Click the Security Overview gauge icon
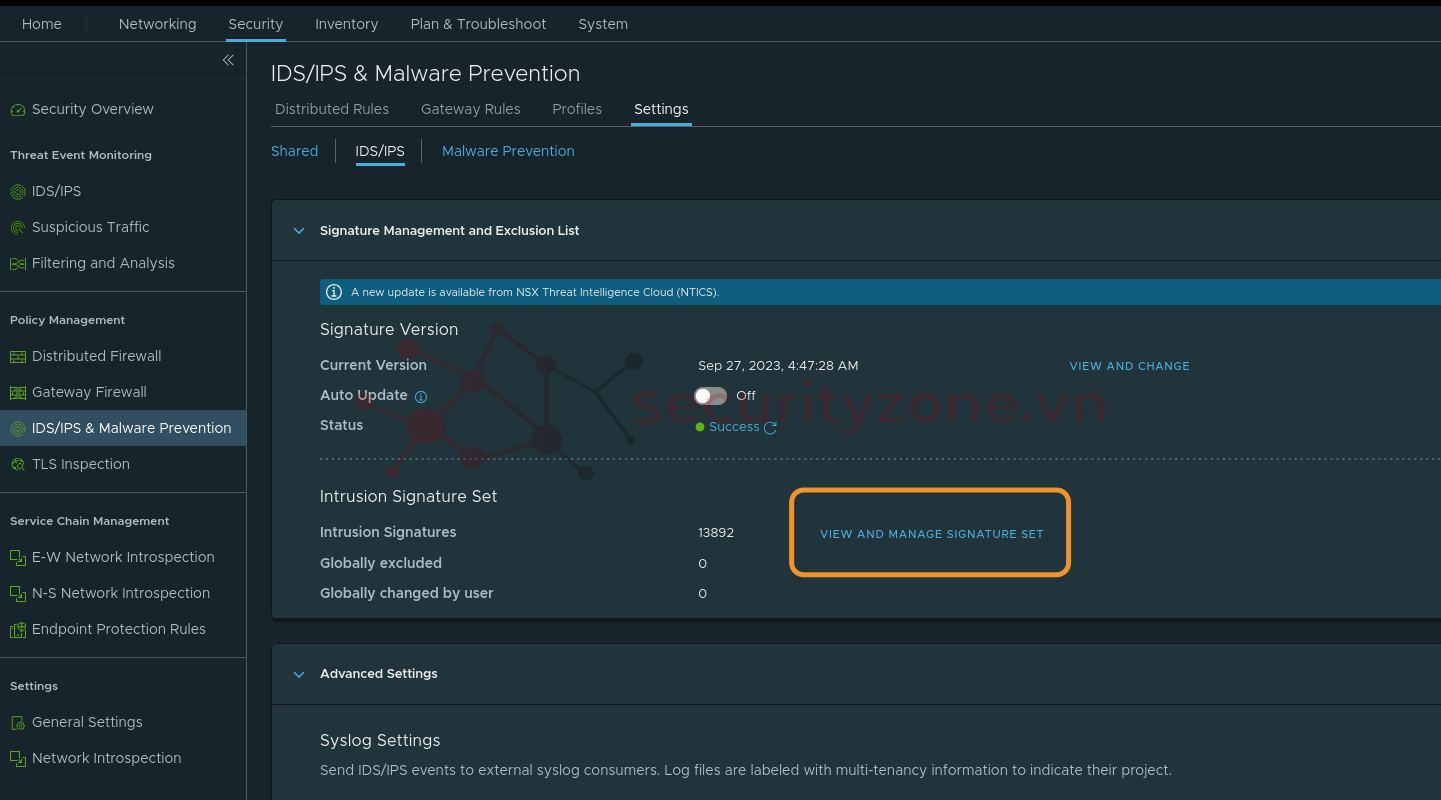The width and height of the screenshot is (1441, 800). (18, 110)
